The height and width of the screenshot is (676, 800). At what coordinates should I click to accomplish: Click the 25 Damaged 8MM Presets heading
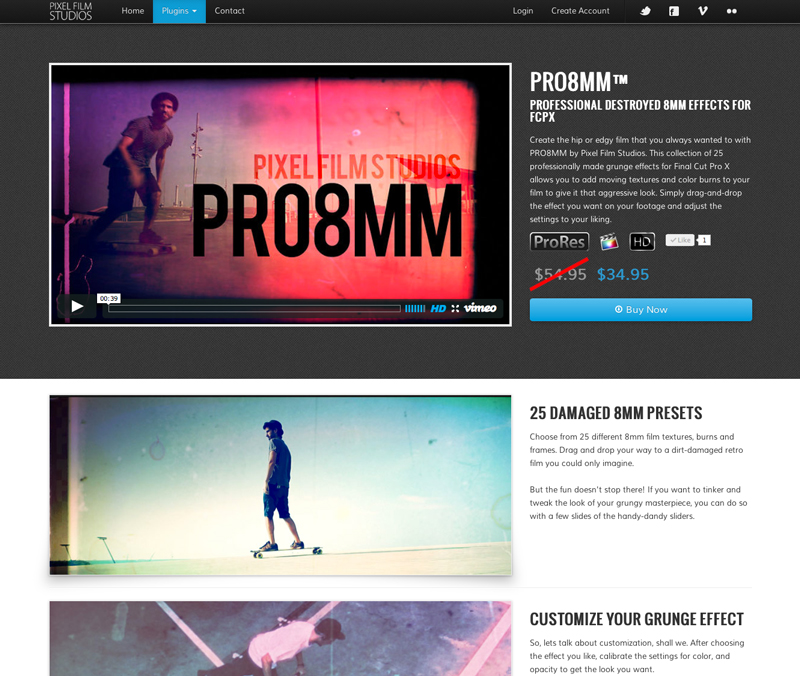[616, 413]
